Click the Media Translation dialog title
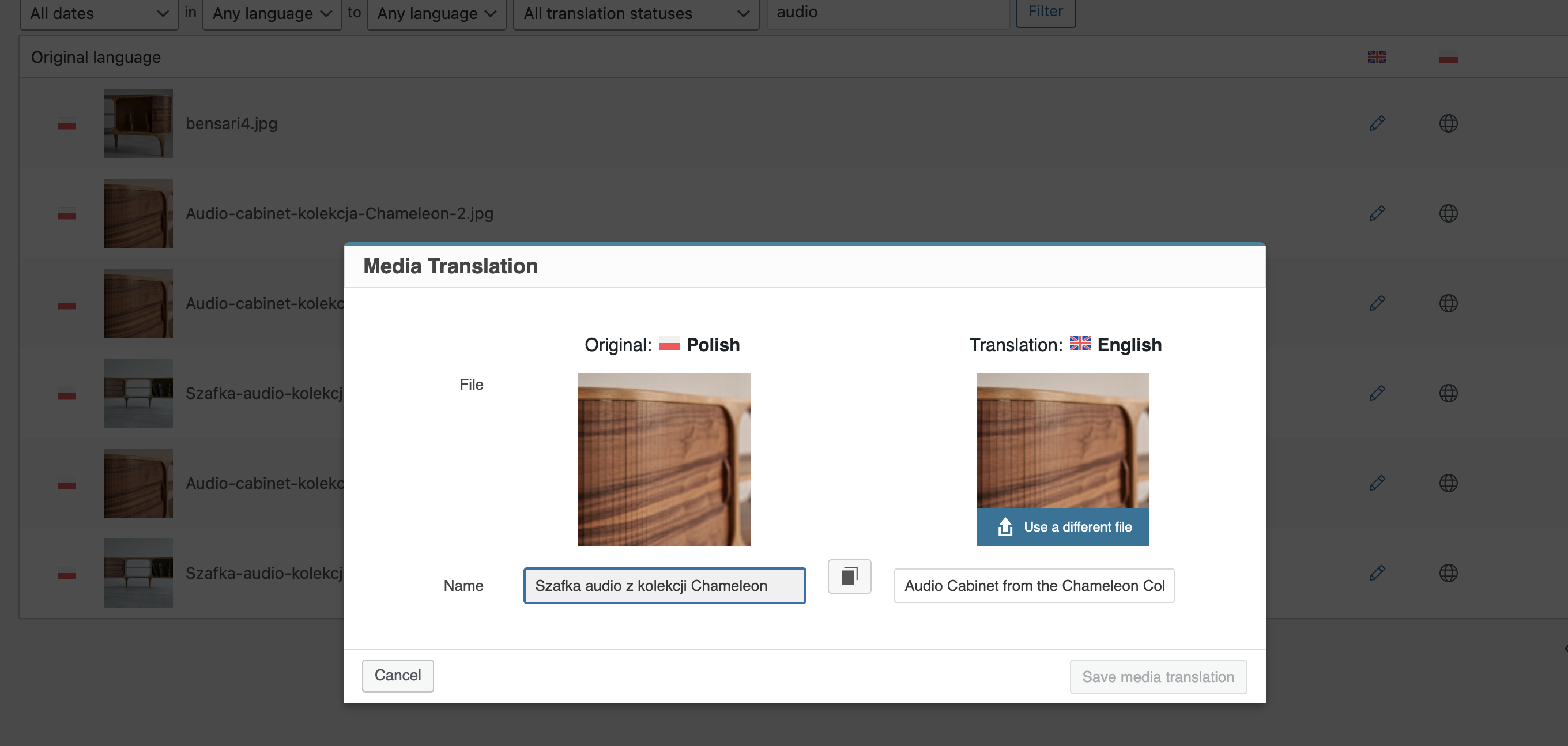The image size is (1568, 746). (450, 266)
